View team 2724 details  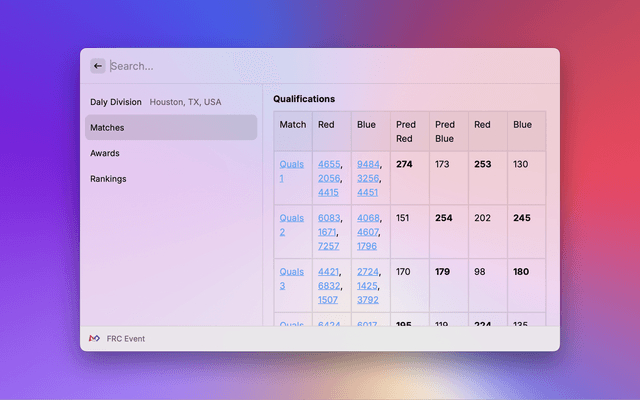coord(367,272)
